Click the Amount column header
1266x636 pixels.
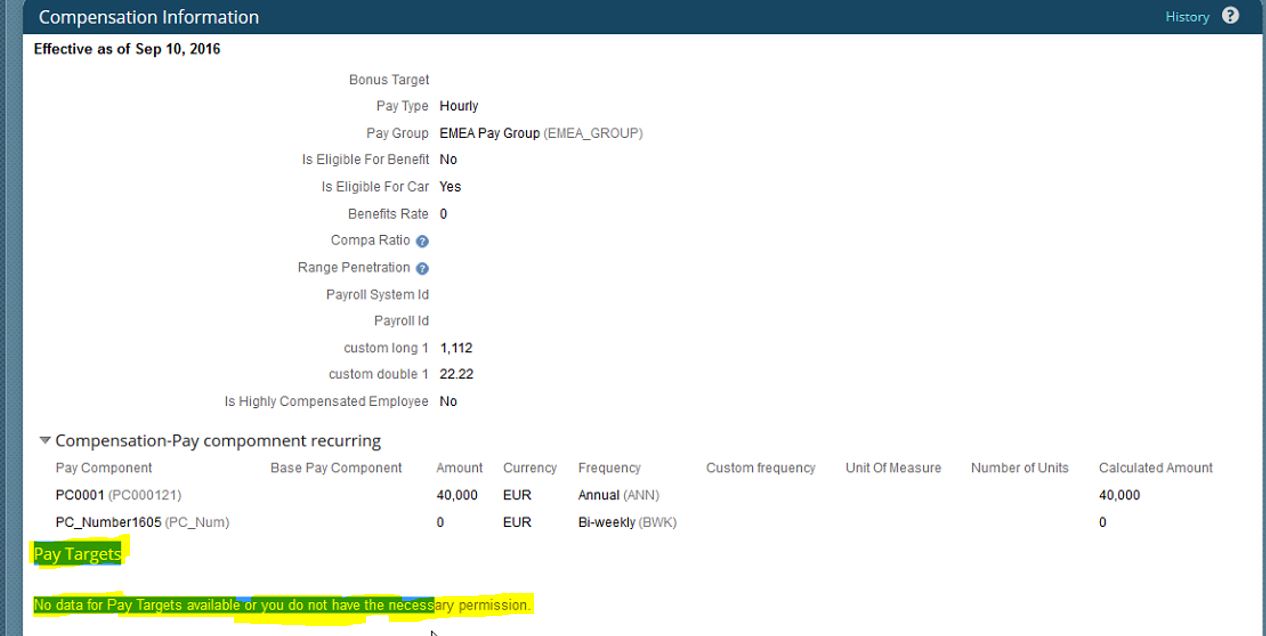459,468
